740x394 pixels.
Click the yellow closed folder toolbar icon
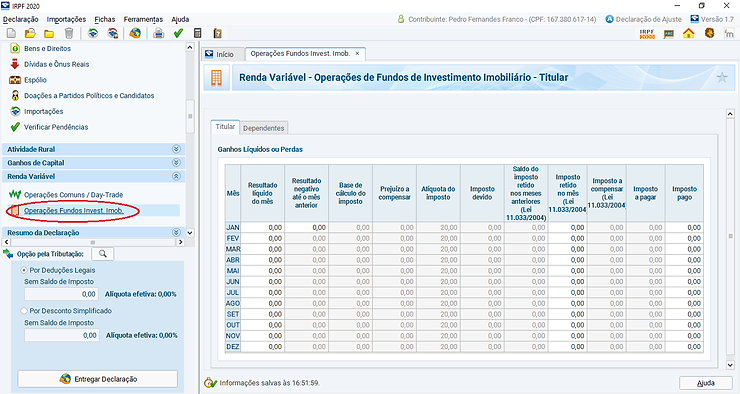click(49, 34)
